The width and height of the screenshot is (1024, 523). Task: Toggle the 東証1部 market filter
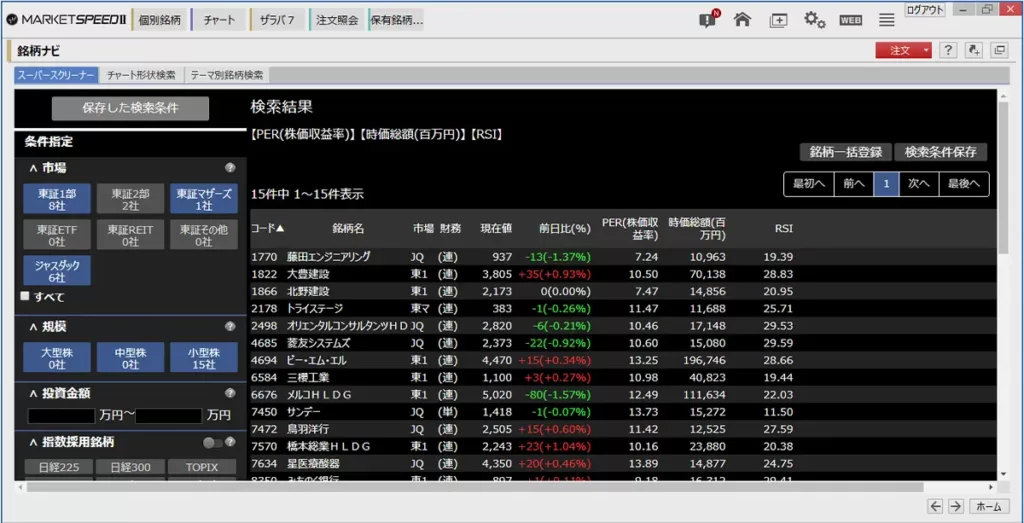click(x=57, y=199)
